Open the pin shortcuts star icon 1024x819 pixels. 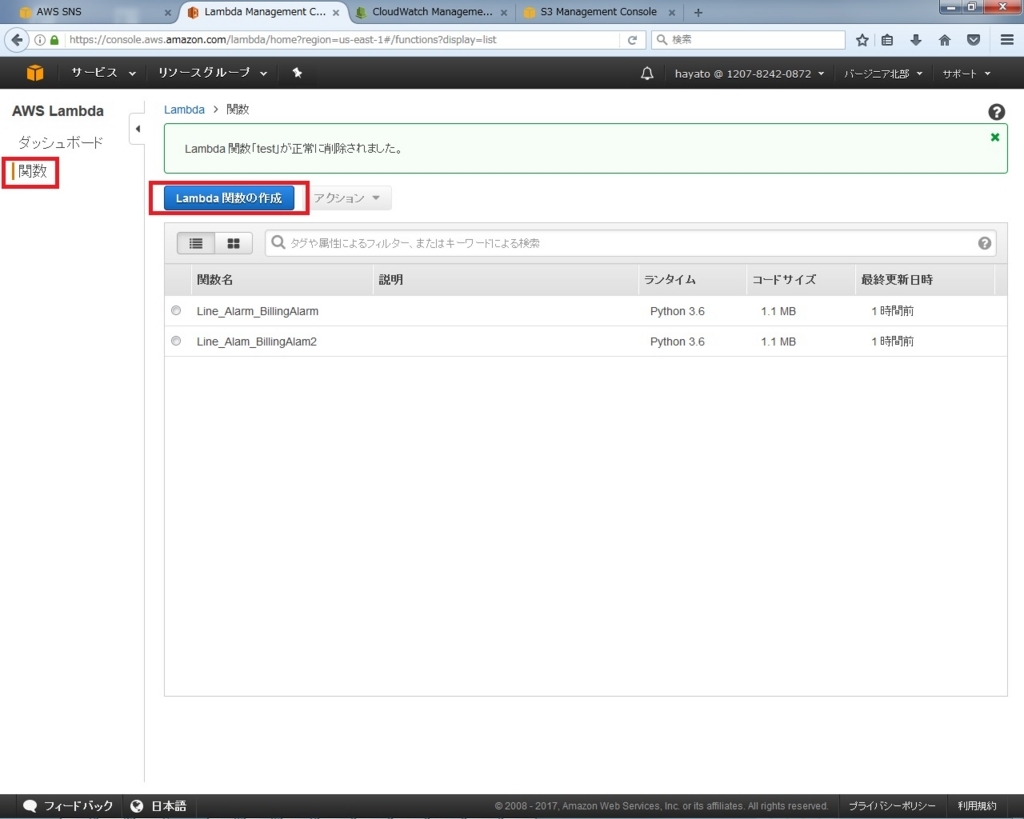(297, 72)
